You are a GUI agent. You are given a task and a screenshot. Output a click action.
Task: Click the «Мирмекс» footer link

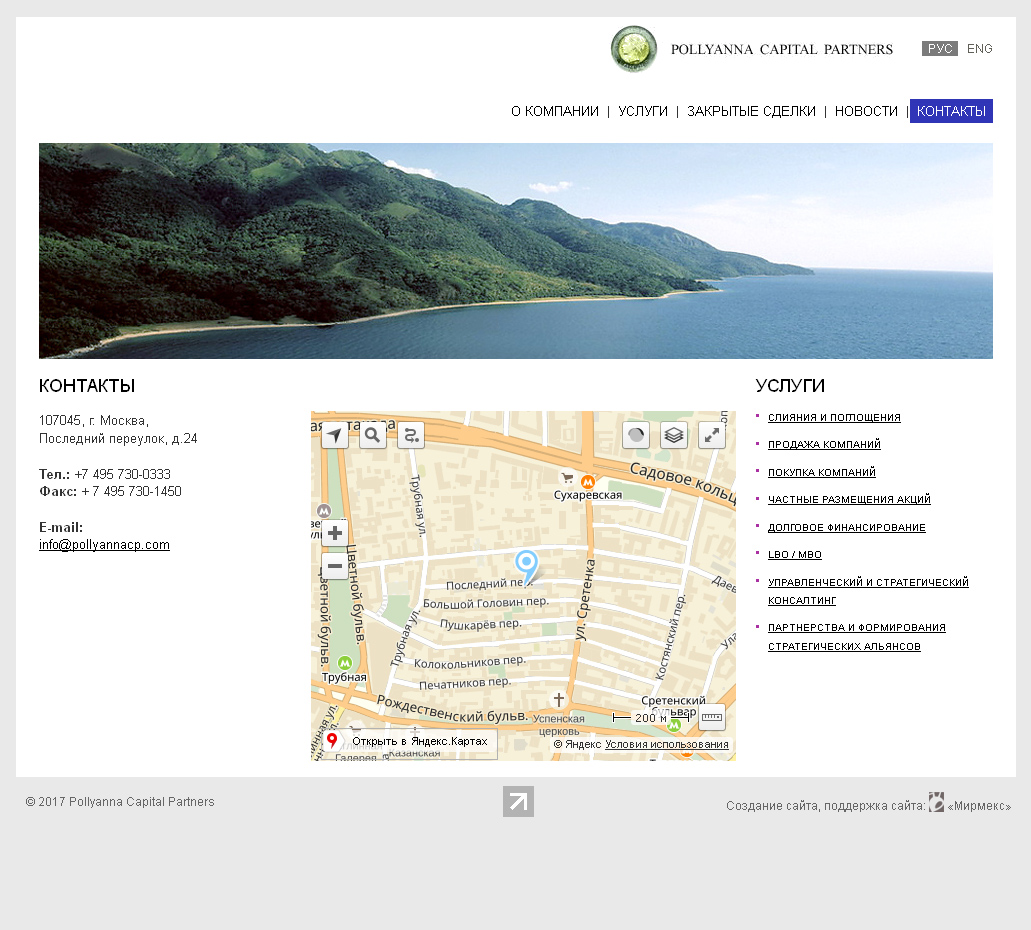tap(979, 806)
